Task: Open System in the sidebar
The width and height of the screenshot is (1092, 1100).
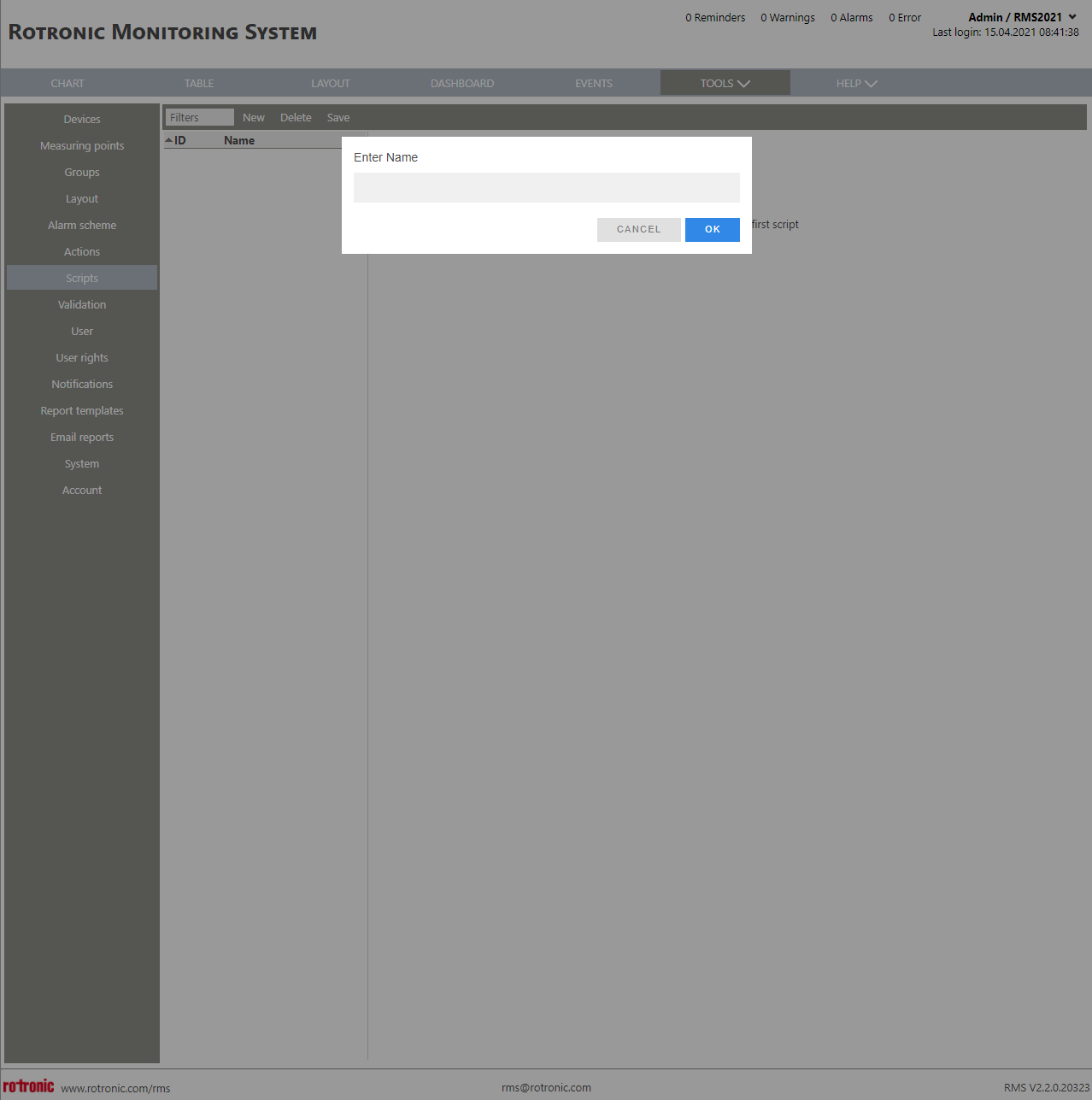Action: click(x=82, y=463)
